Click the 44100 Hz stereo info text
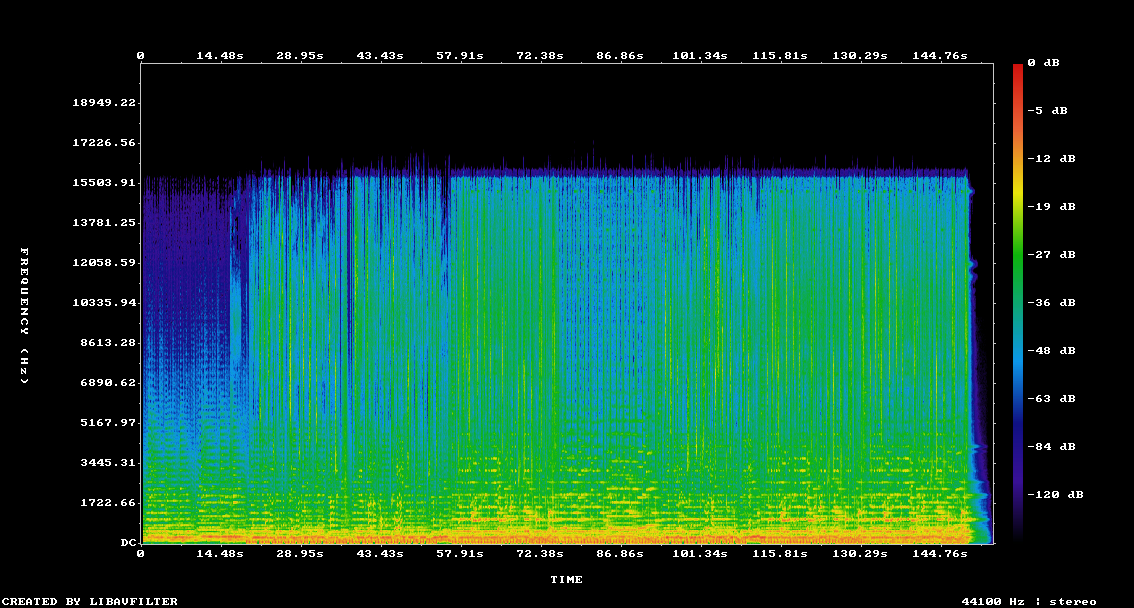Viewport: 1134px width, 608px height. (x=1029, y=601)
